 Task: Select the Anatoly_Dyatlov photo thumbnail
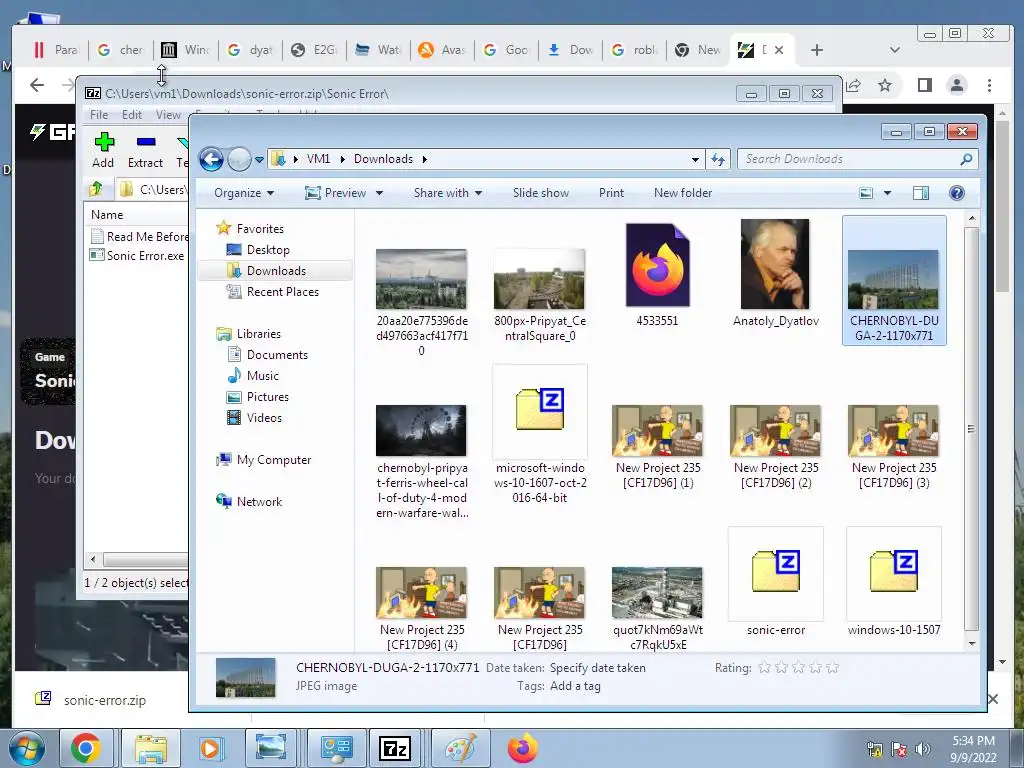775,264
